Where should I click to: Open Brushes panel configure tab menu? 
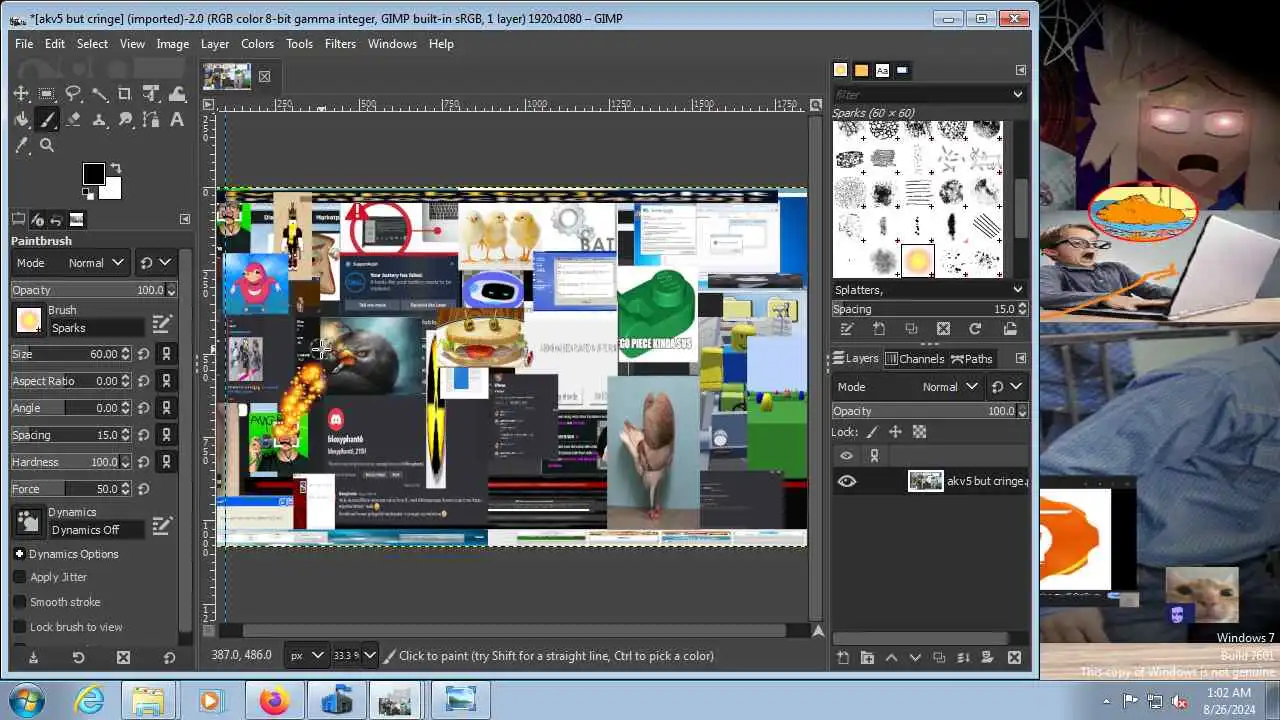click(1020, 70)
